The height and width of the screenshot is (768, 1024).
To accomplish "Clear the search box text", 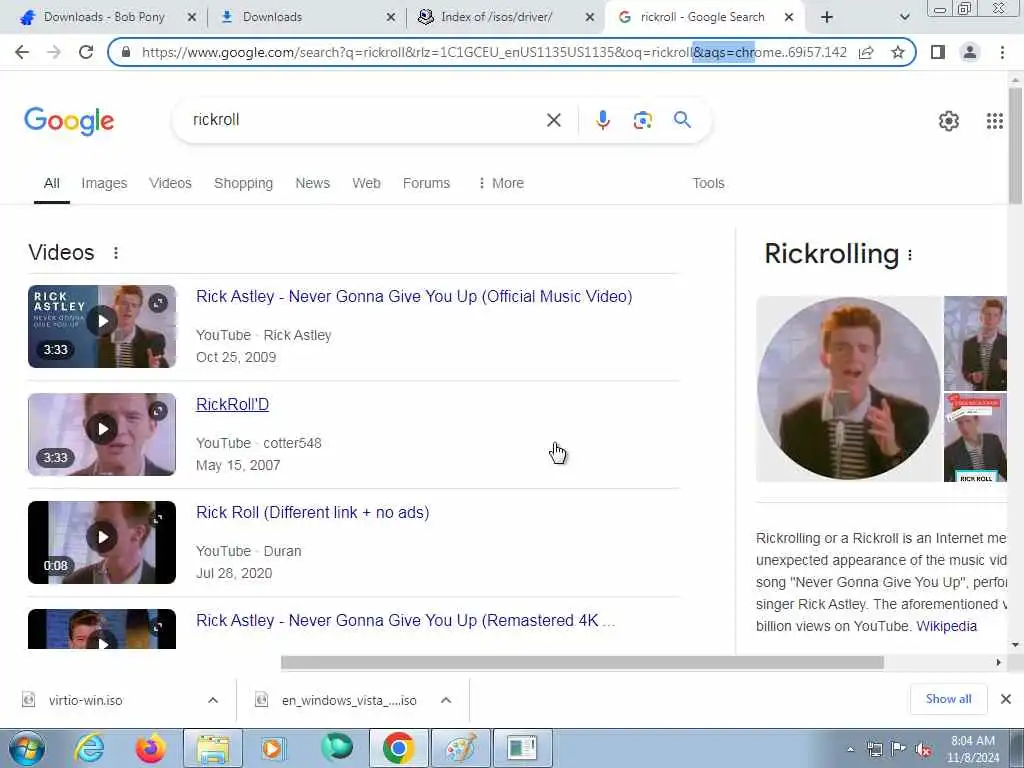I will (554, 120).
